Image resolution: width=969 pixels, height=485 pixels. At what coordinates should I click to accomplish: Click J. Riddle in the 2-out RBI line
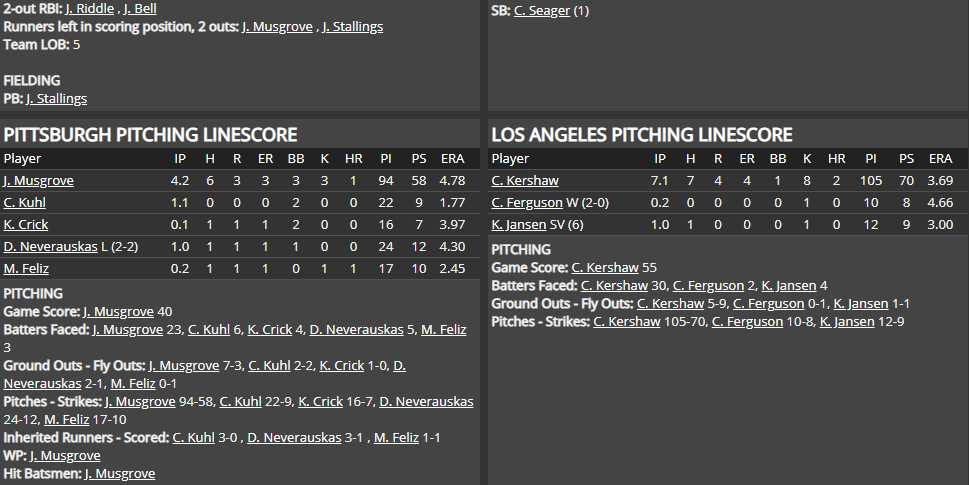tap(89, 9)
